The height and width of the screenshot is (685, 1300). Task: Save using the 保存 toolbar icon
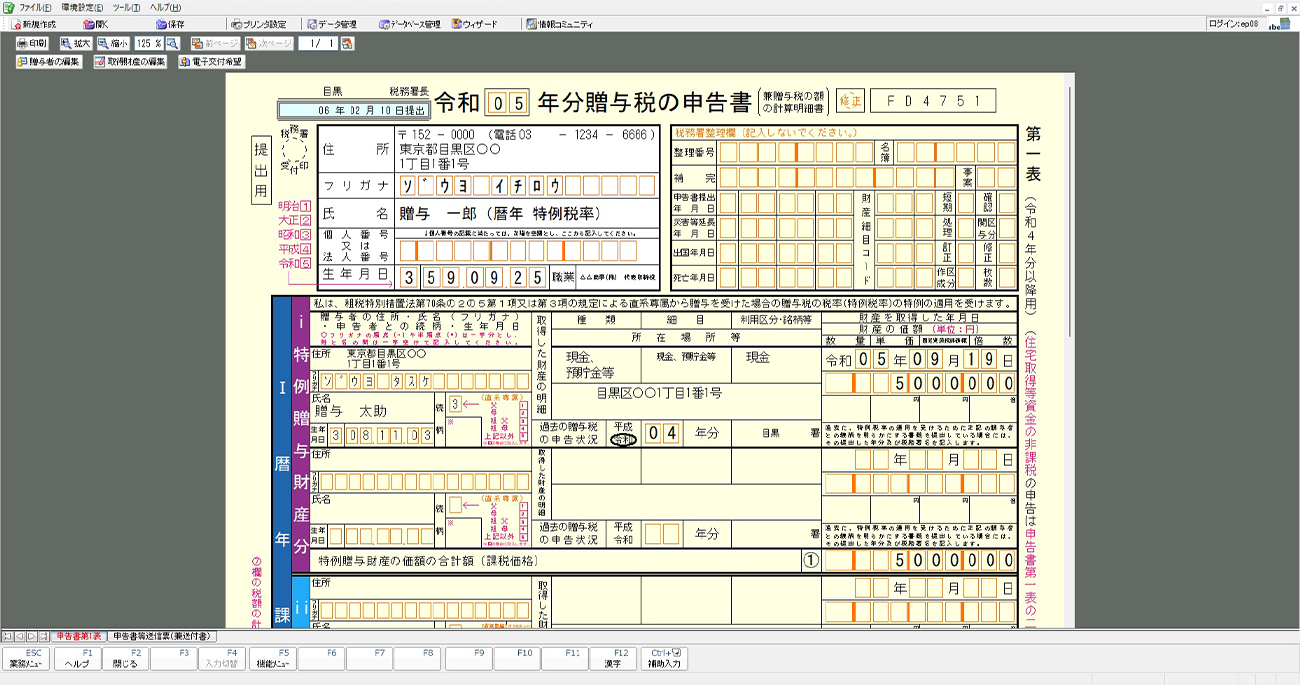[x=170, y=24]
